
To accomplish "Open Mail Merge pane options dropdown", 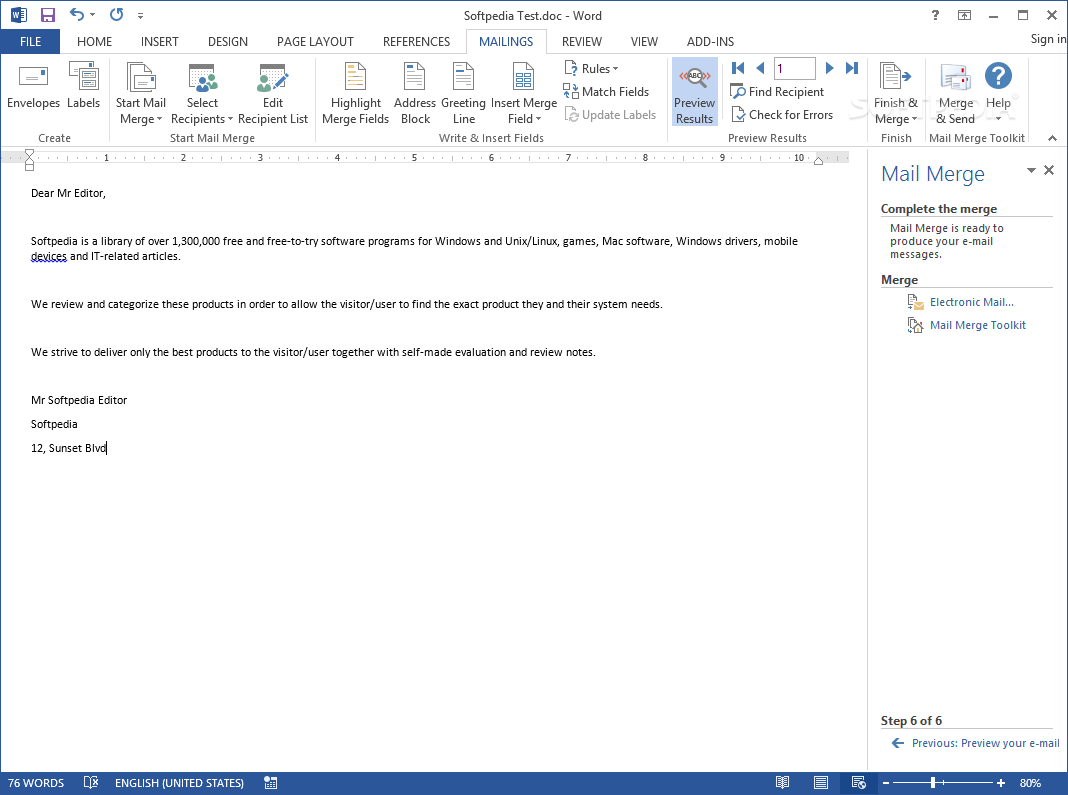I will (1031, 170).
